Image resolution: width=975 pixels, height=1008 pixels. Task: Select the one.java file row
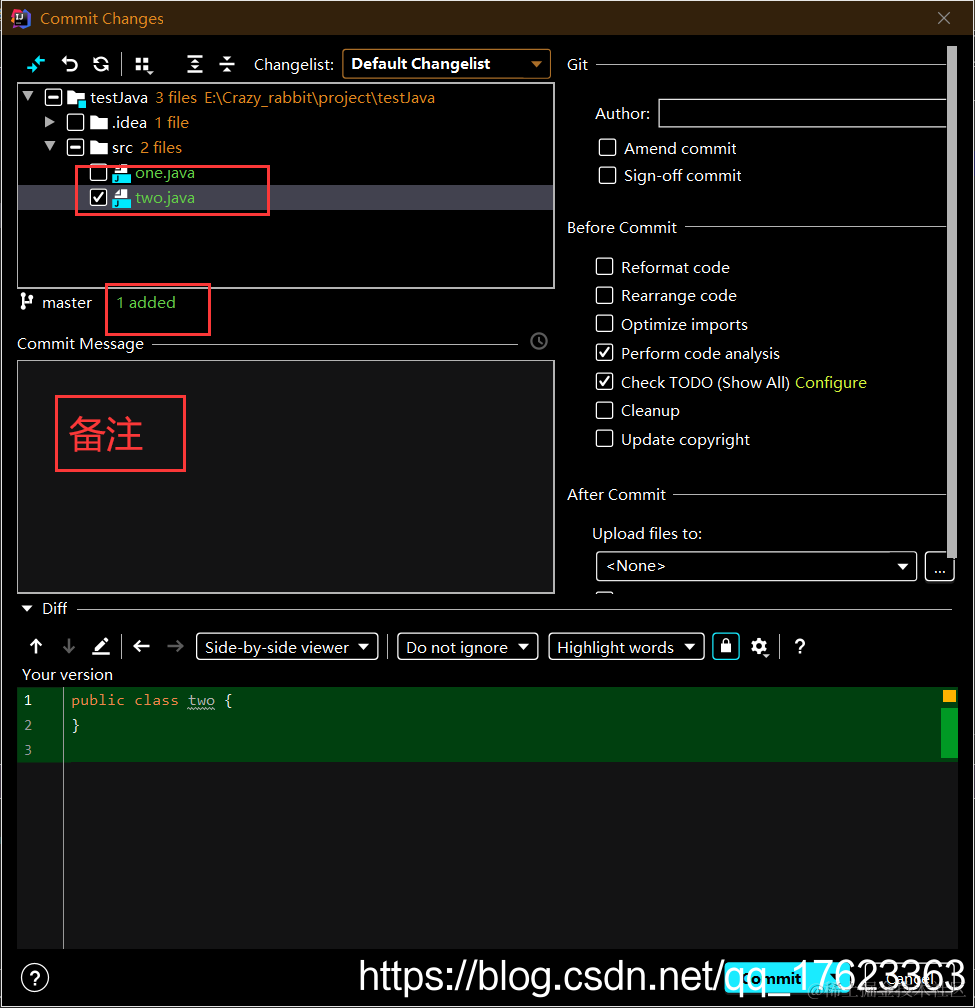click(x=285, y=173)
